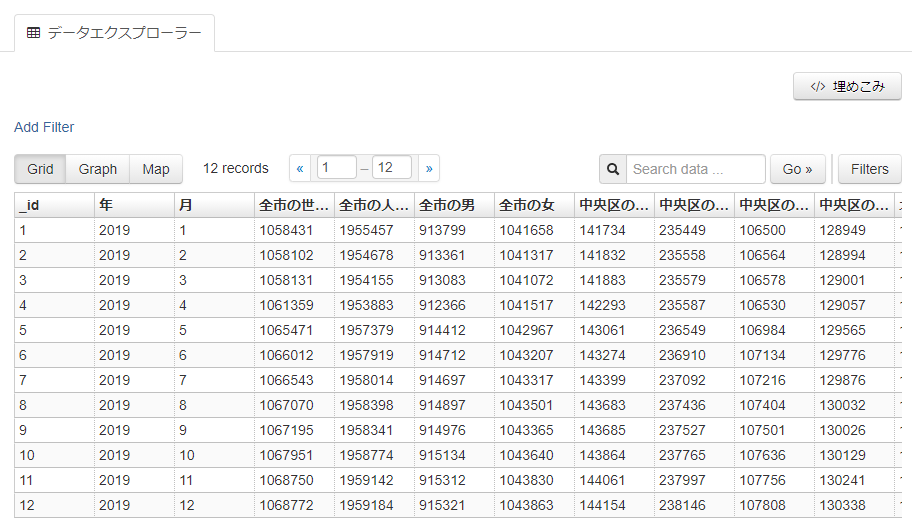
Task: Select cell 1954678 in row 2
Action: 375,255
